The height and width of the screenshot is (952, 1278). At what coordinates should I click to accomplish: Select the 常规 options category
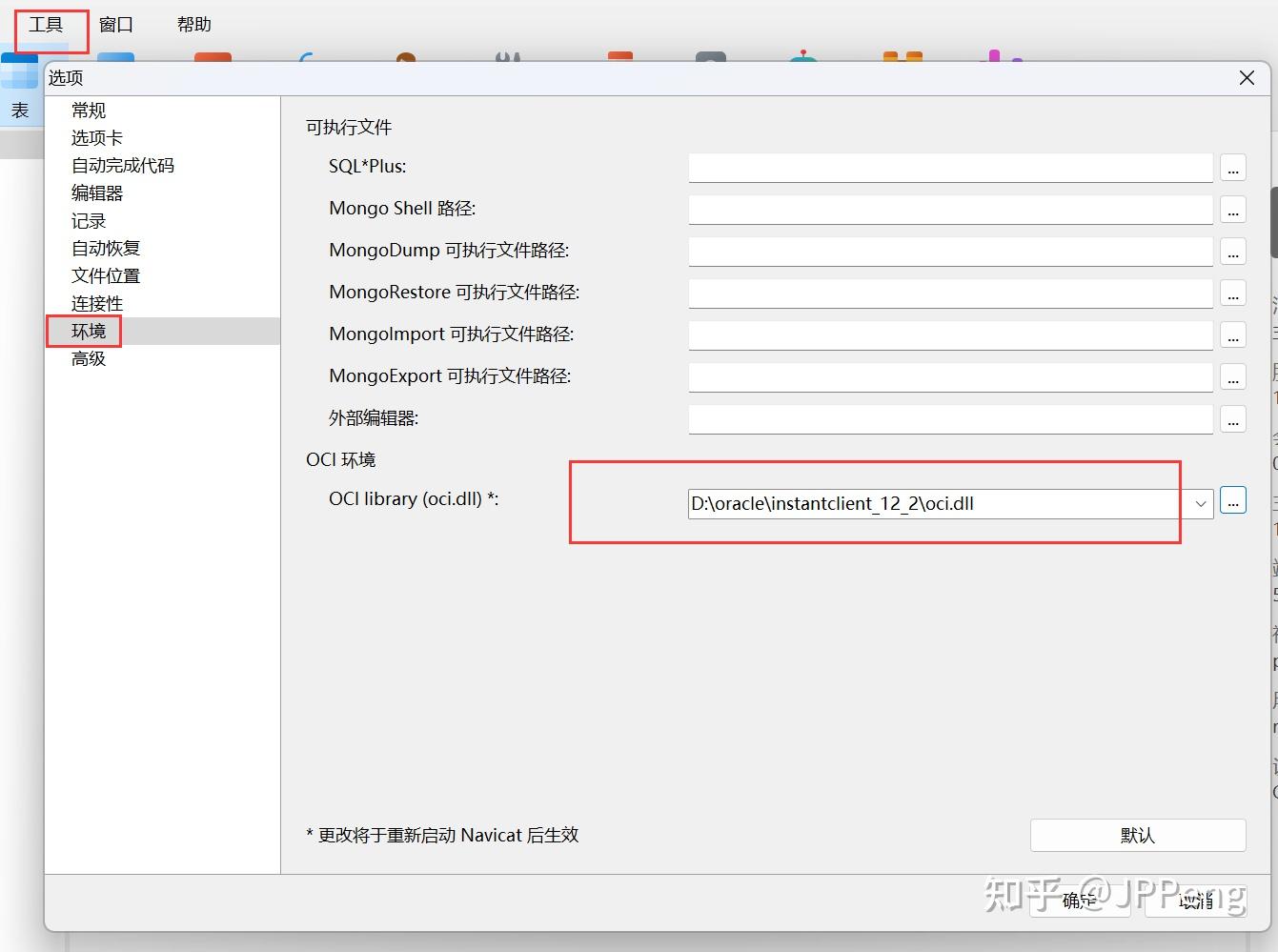click(x=89, y=110)
